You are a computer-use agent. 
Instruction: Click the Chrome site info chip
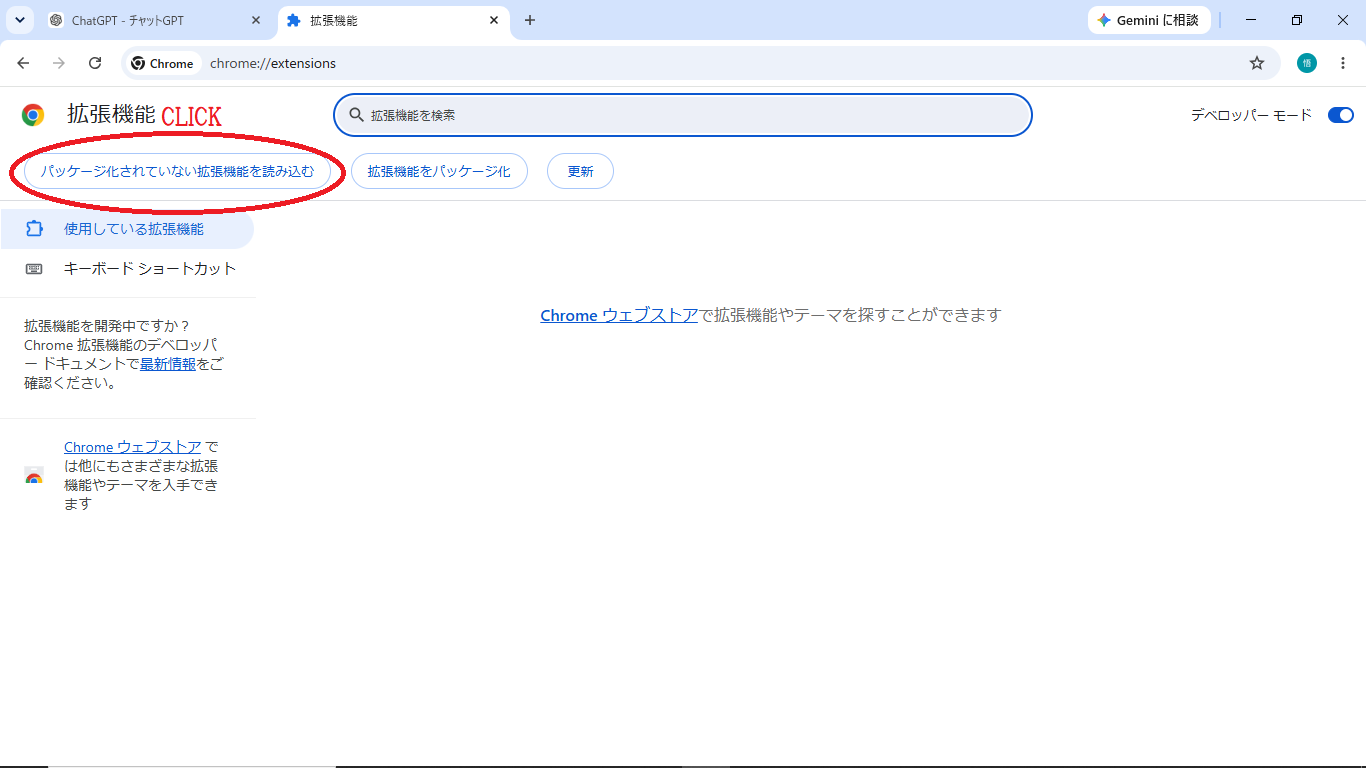[x=164, y=63]
